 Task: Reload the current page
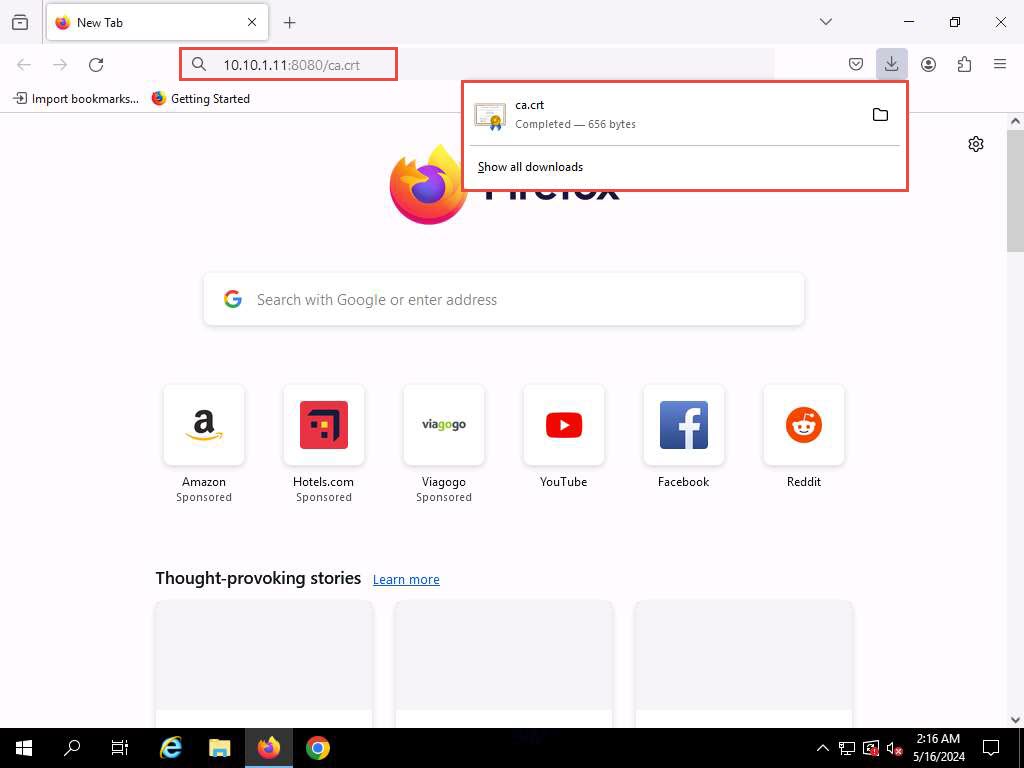pyautogui.click(x=96, y=64)
